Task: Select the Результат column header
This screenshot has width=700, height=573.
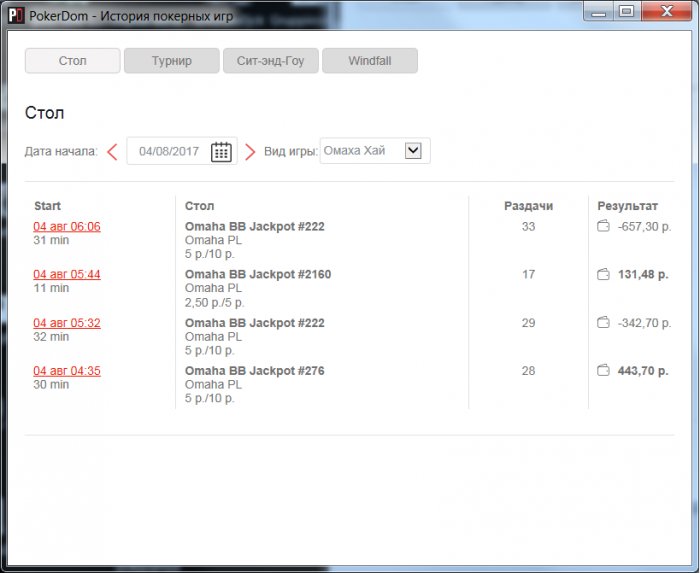Action: 627,206
